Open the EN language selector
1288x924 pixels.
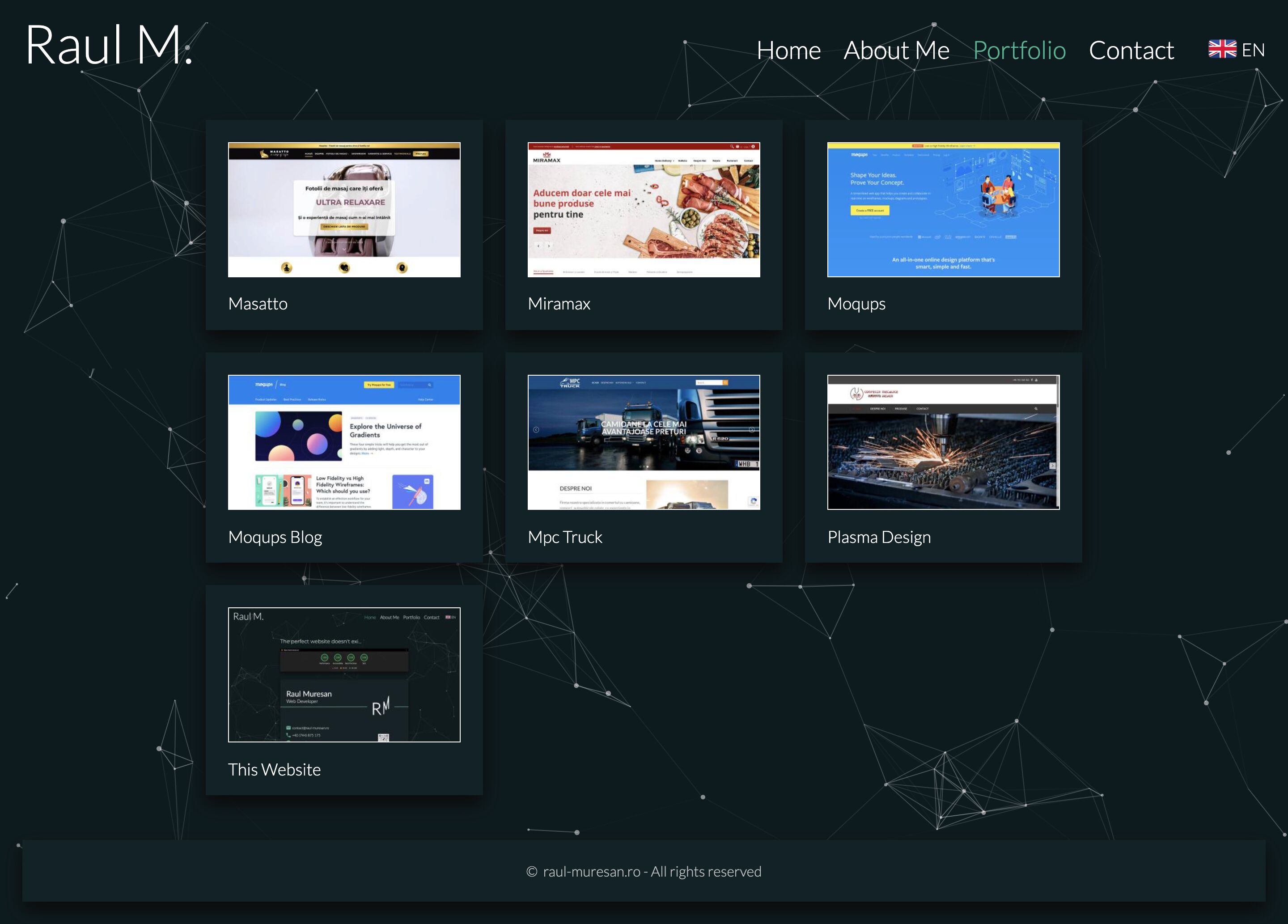tap(1253, 50)
